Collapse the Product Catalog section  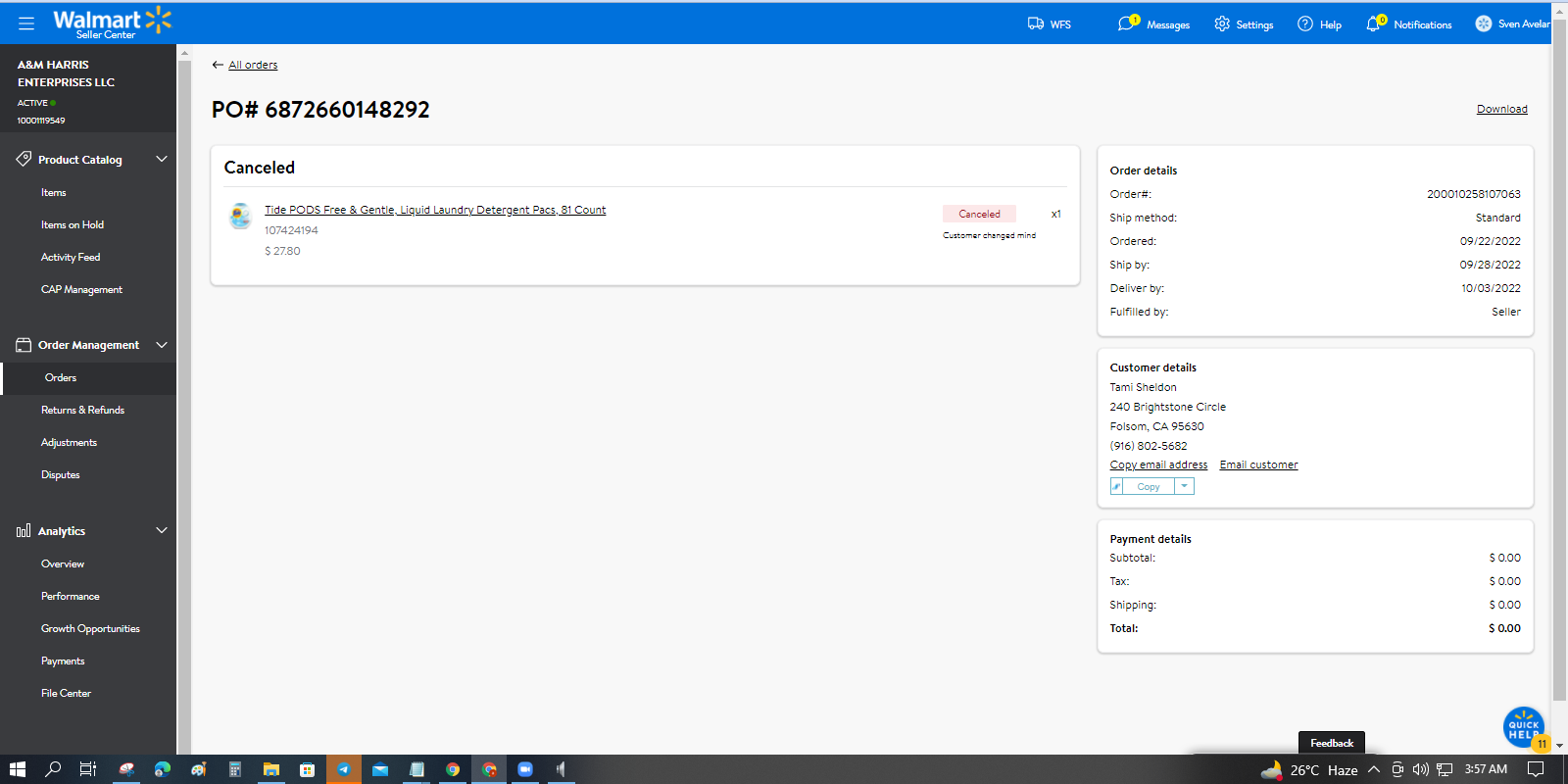[x=162, y=159]
